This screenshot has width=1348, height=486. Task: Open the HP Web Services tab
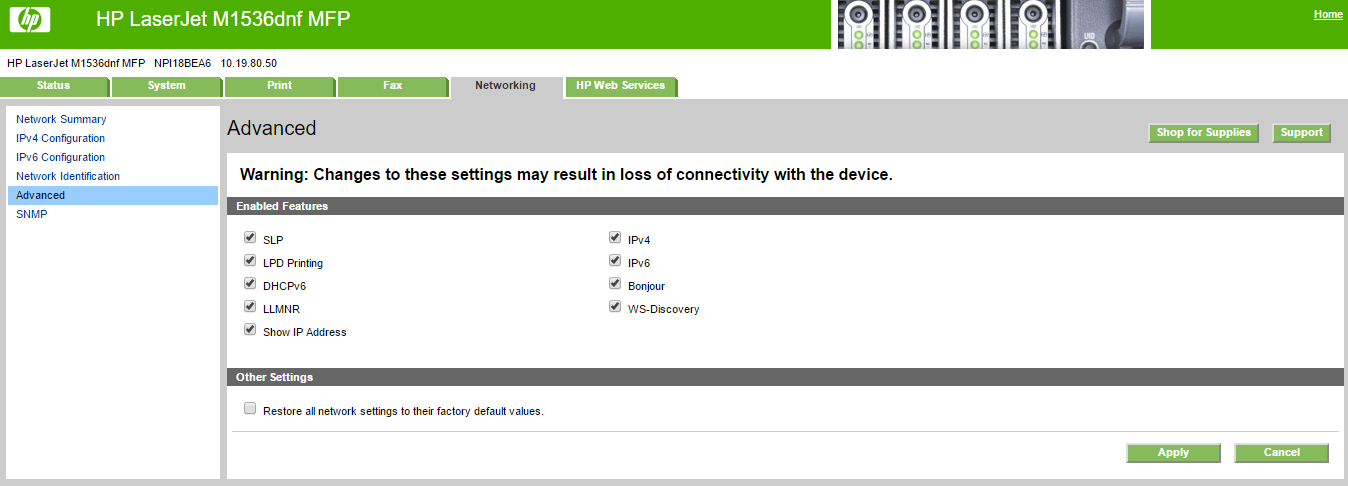[x=620, y=86]
